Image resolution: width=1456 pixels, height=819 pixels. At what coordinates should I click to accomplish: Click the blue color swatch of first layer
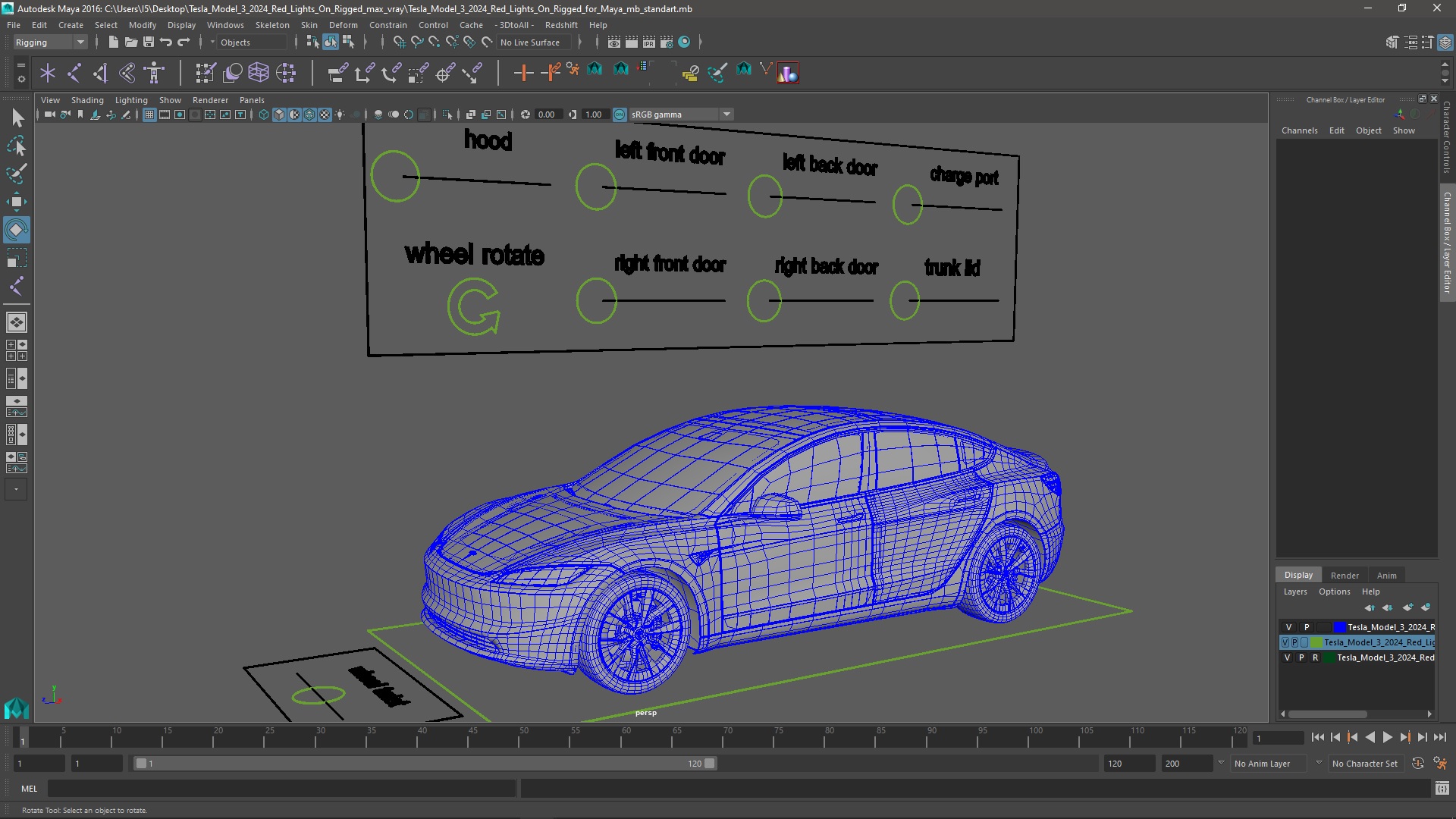tap(1340, 627)
